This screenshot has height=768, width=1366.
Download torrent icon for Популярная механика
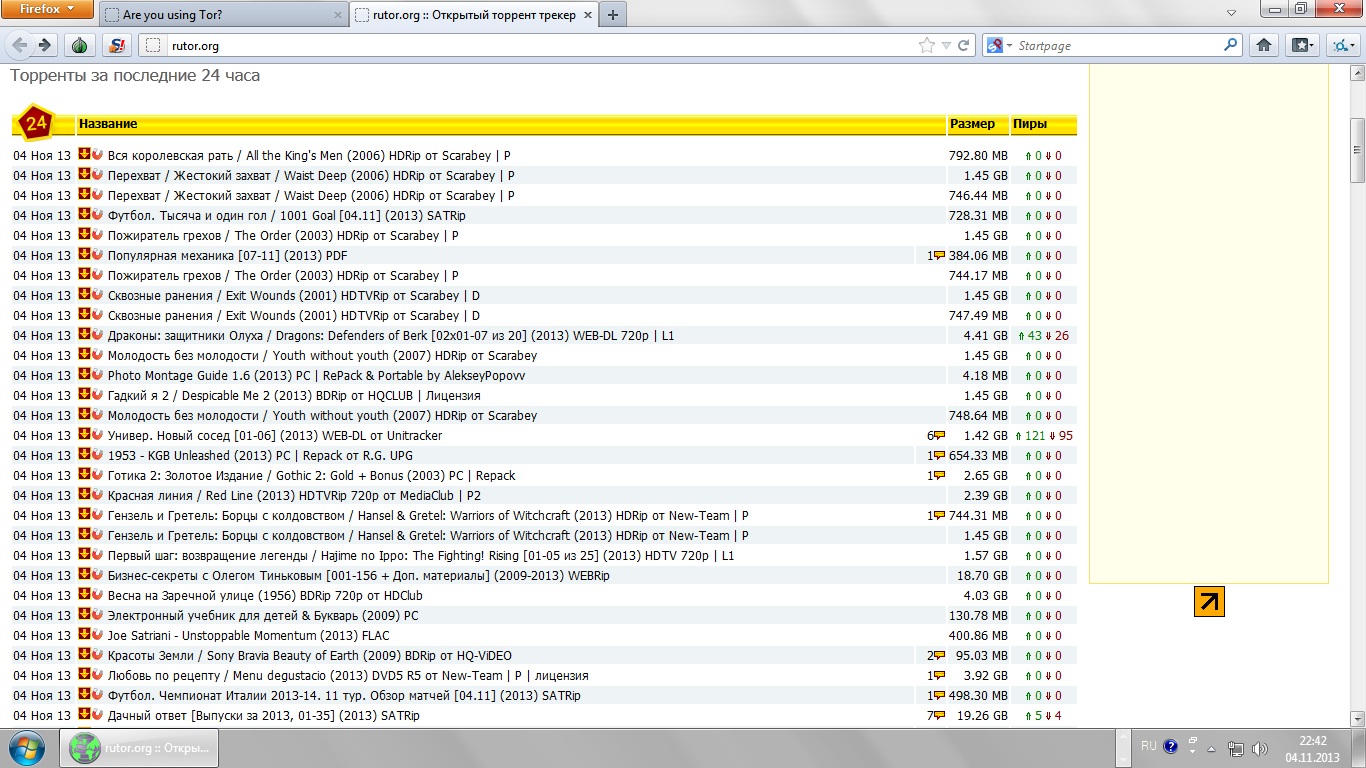point(84,255)
